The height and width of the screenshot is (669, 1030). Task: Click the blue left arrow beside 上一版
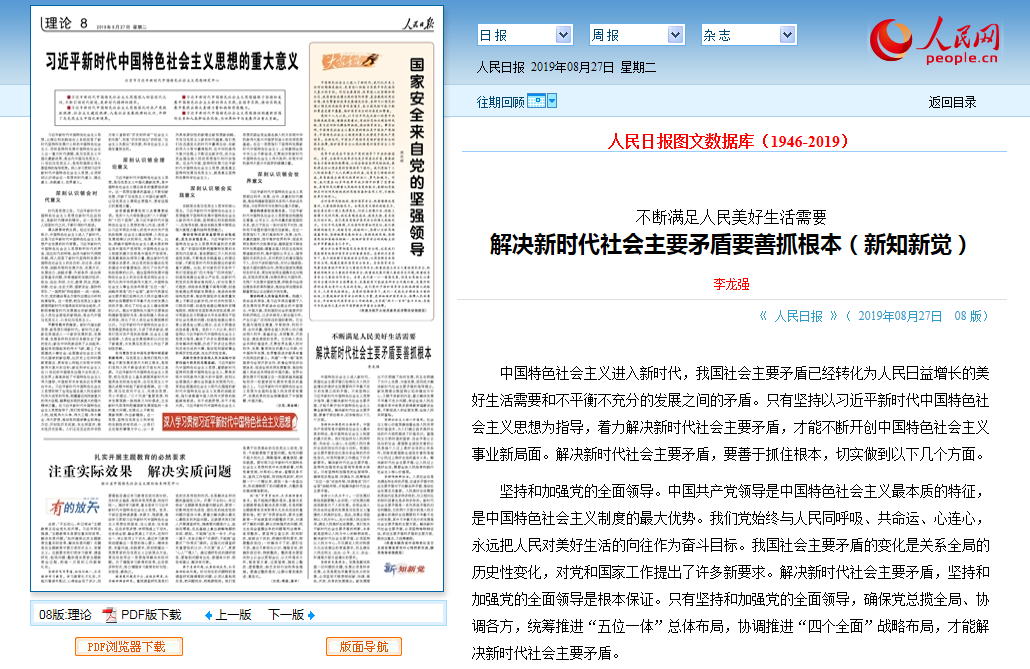point(208,615)
